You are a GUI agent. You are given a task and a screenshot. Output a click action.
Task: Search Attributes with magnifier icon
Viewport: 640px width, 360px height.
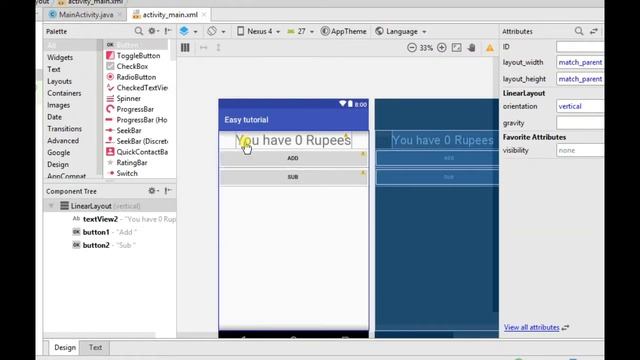coord(579,31)
